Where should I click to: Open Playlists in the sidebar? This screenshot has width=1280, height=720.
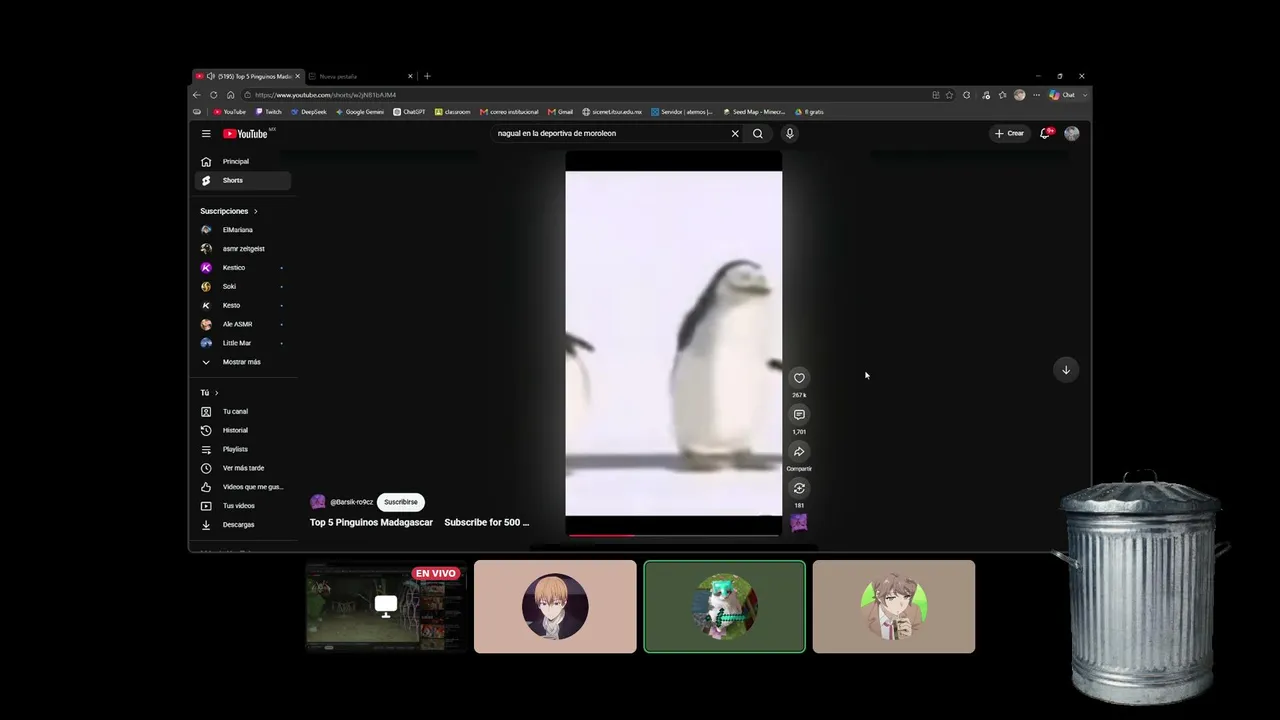[243, 449]
